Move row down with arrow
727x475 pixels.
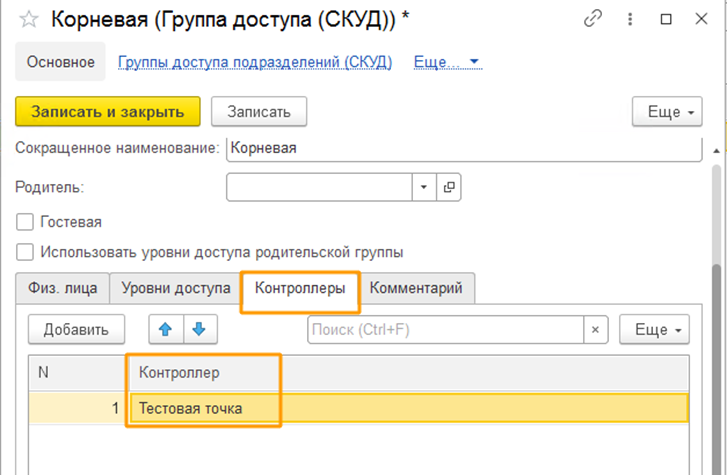coord(198,329)
